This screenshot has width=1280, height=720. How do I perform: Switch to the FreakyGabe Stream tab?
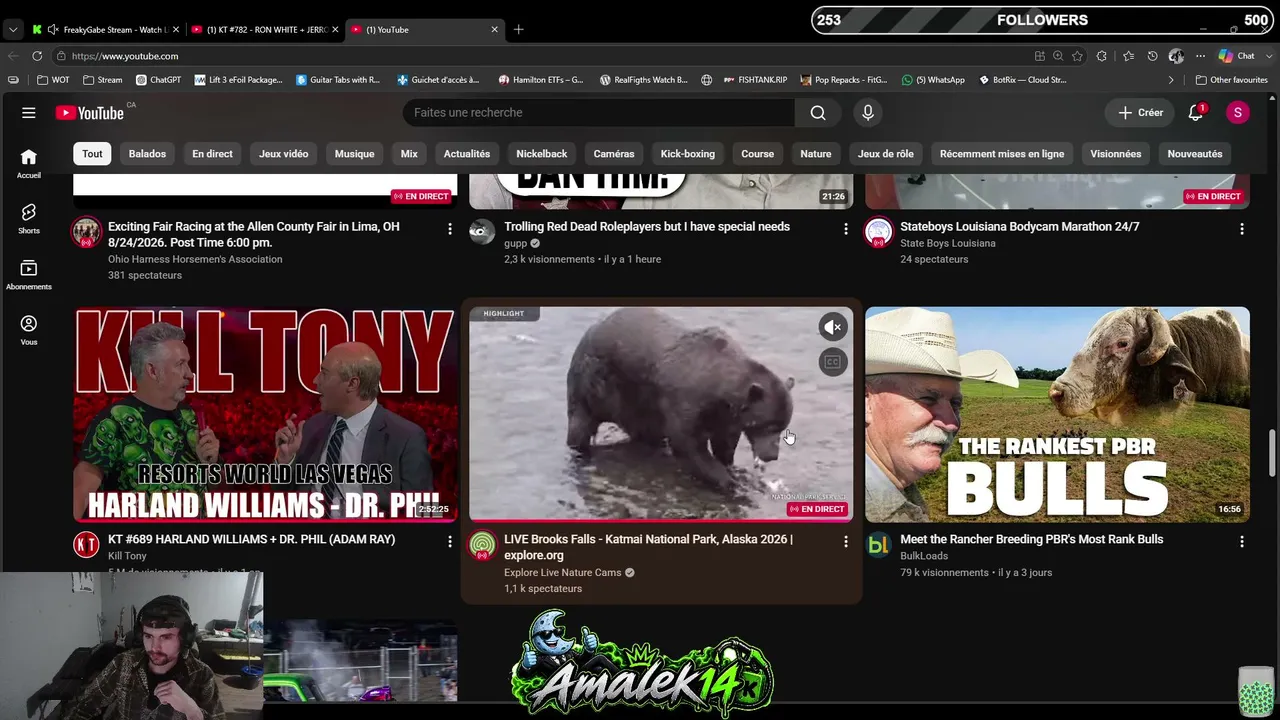105,30
